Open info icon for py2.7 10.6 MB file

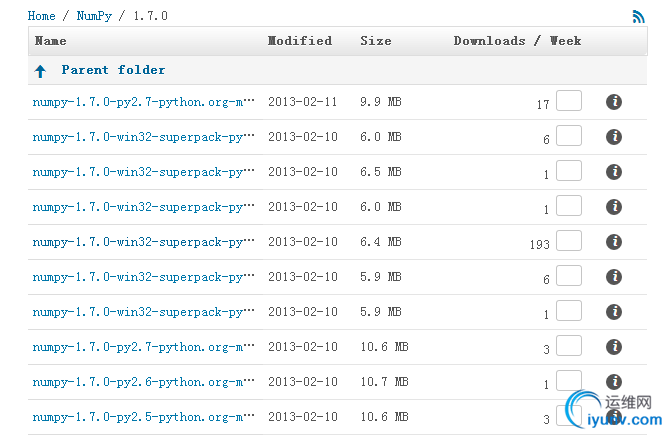tap(614, 346)
